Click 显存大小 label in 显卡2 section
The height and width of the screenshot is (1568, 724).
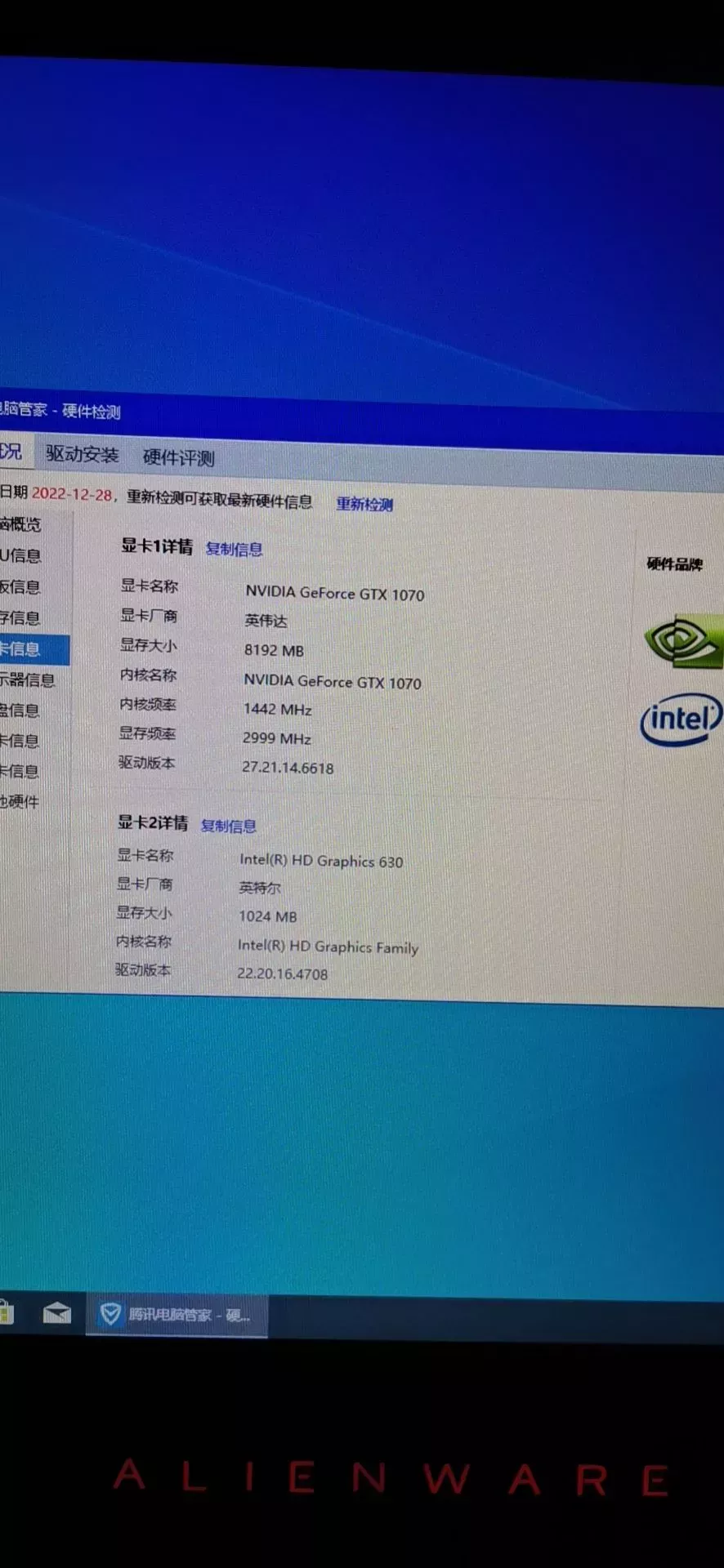(x=145, y=912)
